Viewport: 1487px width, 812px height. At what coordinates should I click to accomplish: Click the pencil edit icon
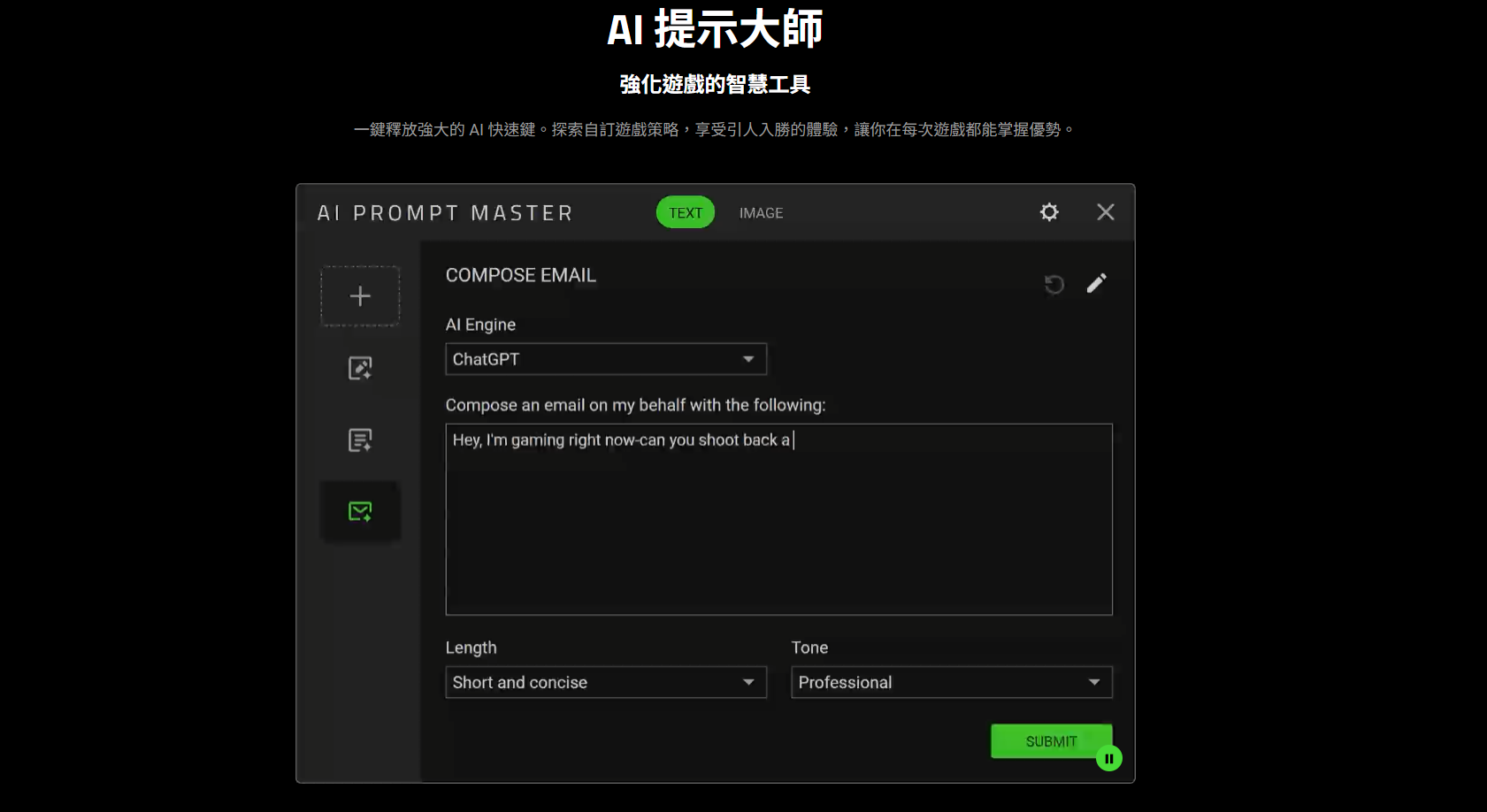(1096, 283)
